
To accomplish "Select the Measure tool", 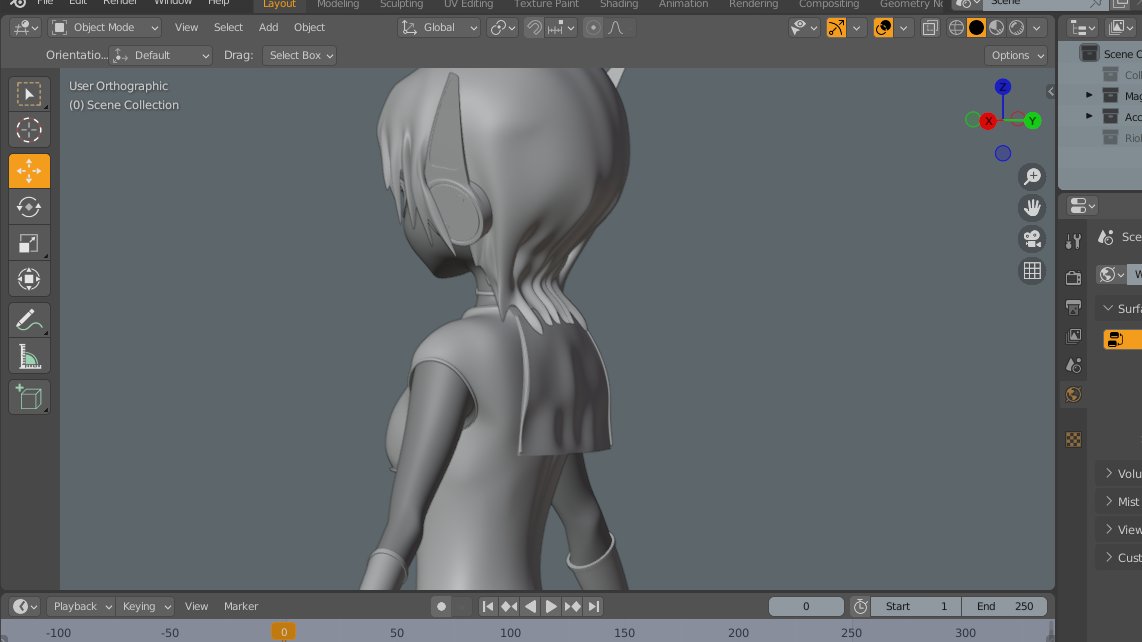I will coord(29,356).
